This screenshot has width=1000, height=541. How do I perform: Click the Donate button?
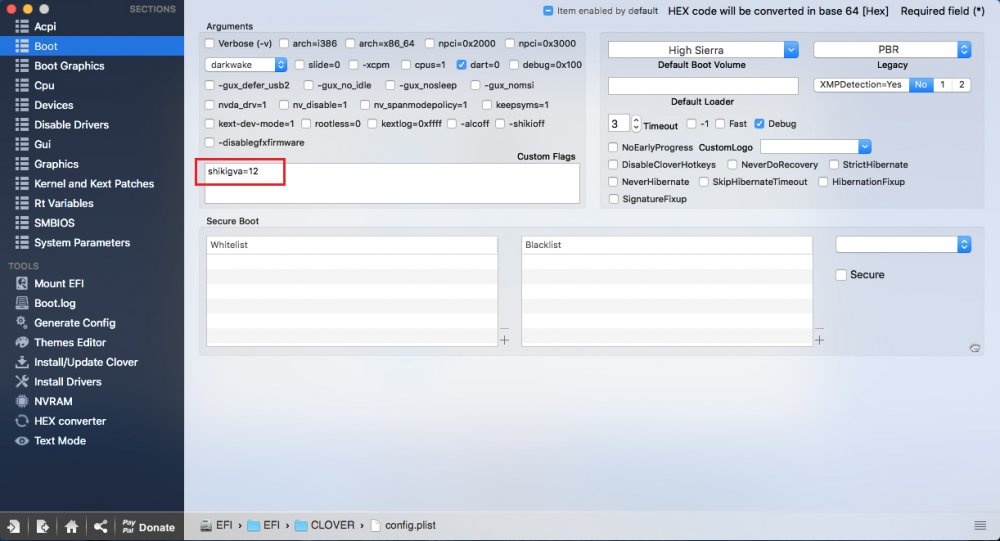click(149, 527)
